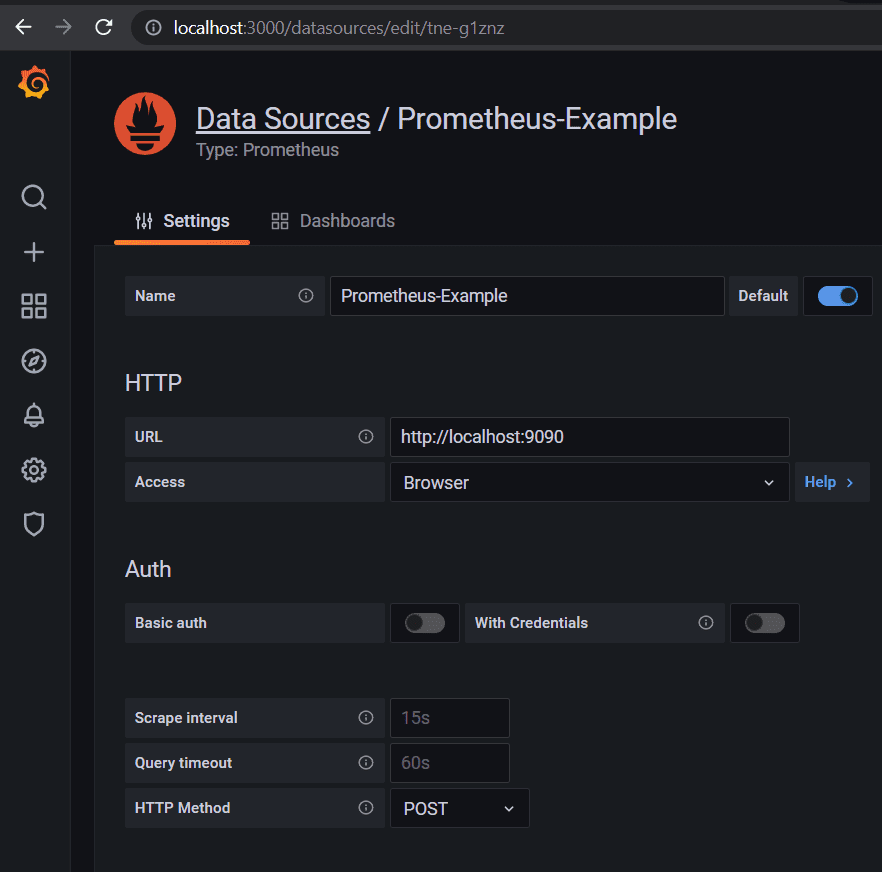Switch to the Dashboards tab

coord(333,221)
